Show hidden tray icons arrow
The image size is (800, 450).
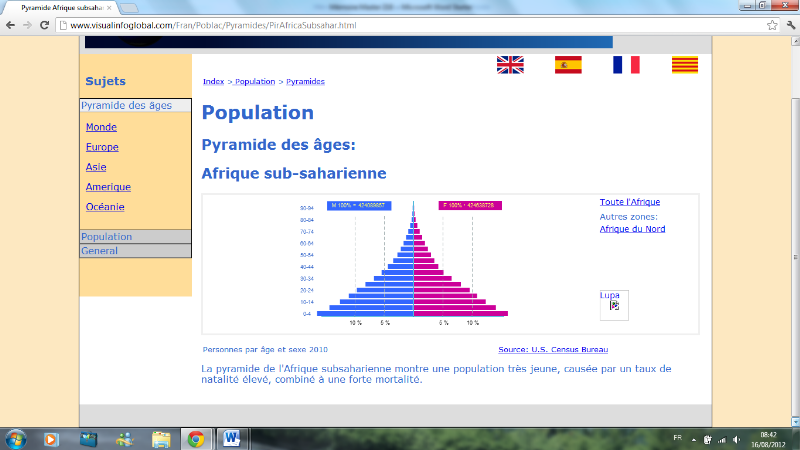[x=694, y=439]
